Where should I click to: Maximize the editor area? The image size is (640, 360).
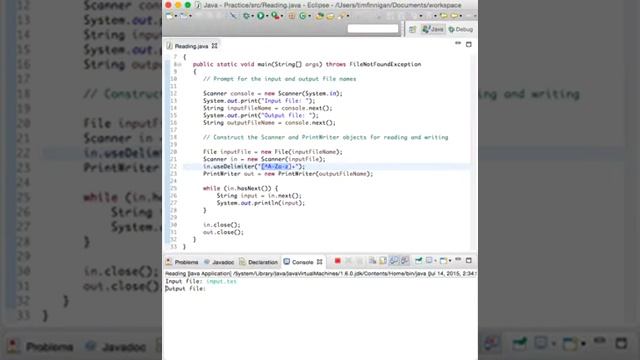tap(469, 44)
